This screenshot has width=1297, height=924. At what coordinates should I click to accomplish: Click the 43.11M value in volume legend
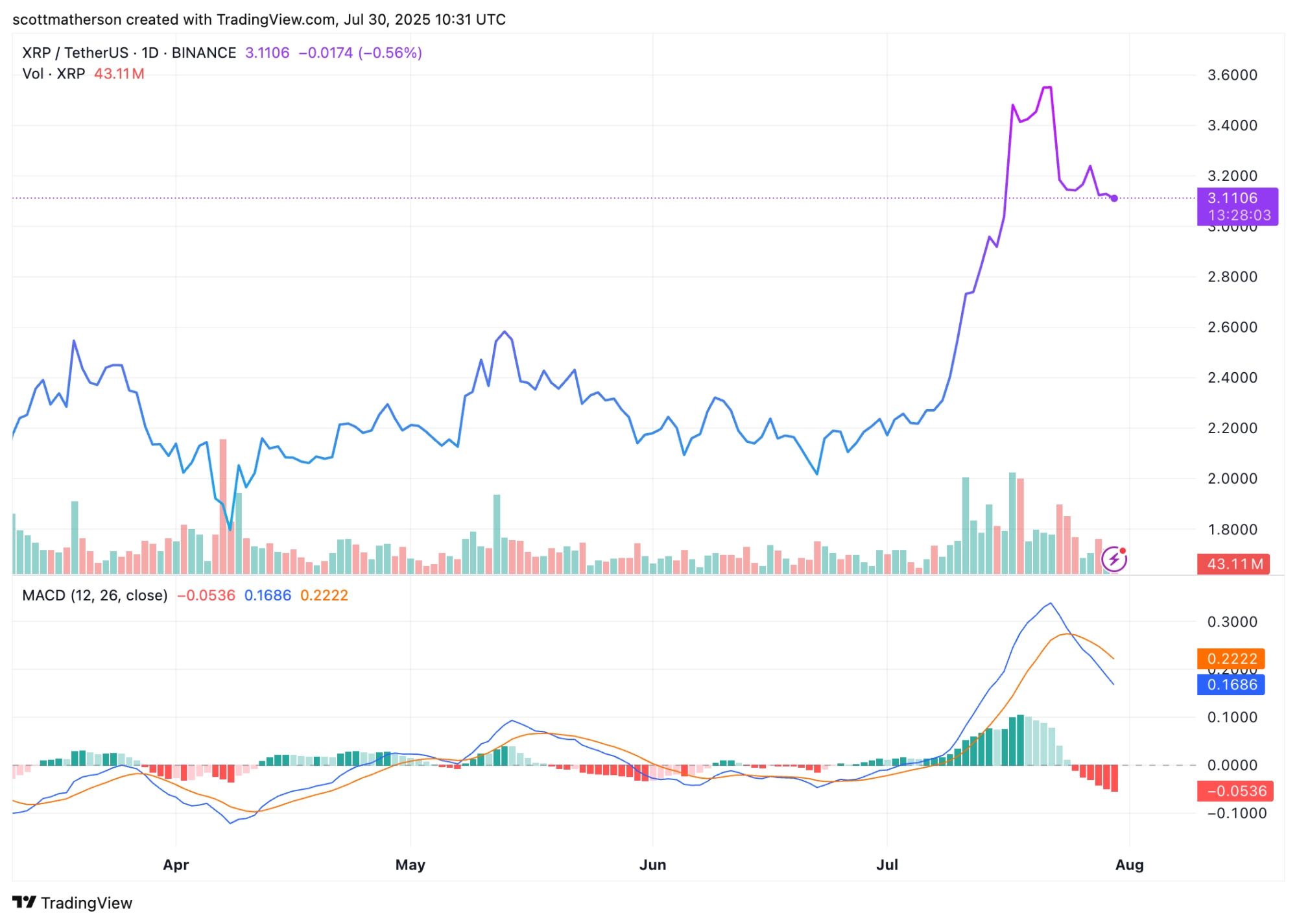click(x=119, y=74)
